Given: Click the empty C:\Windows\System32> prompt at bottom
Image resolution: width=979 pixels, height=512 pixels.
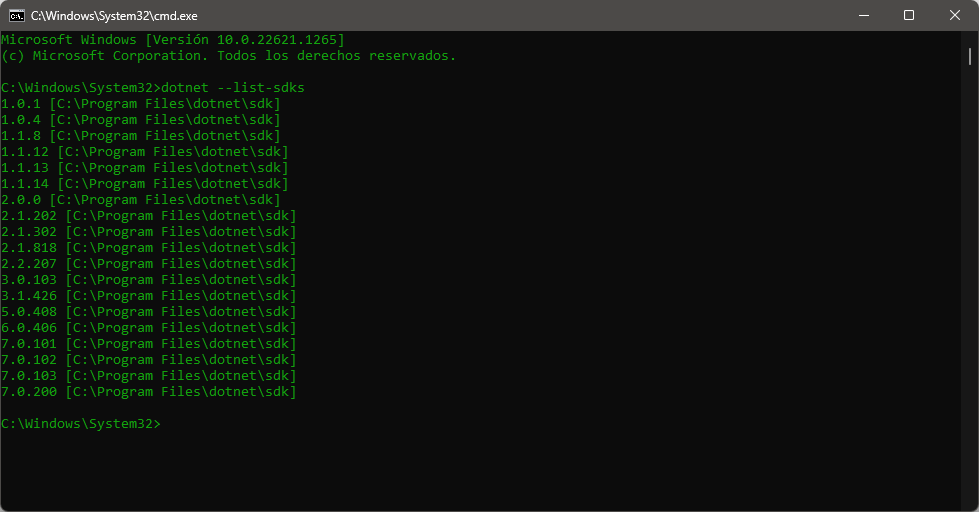Looking at the screenshot, I should click(81, 424).
